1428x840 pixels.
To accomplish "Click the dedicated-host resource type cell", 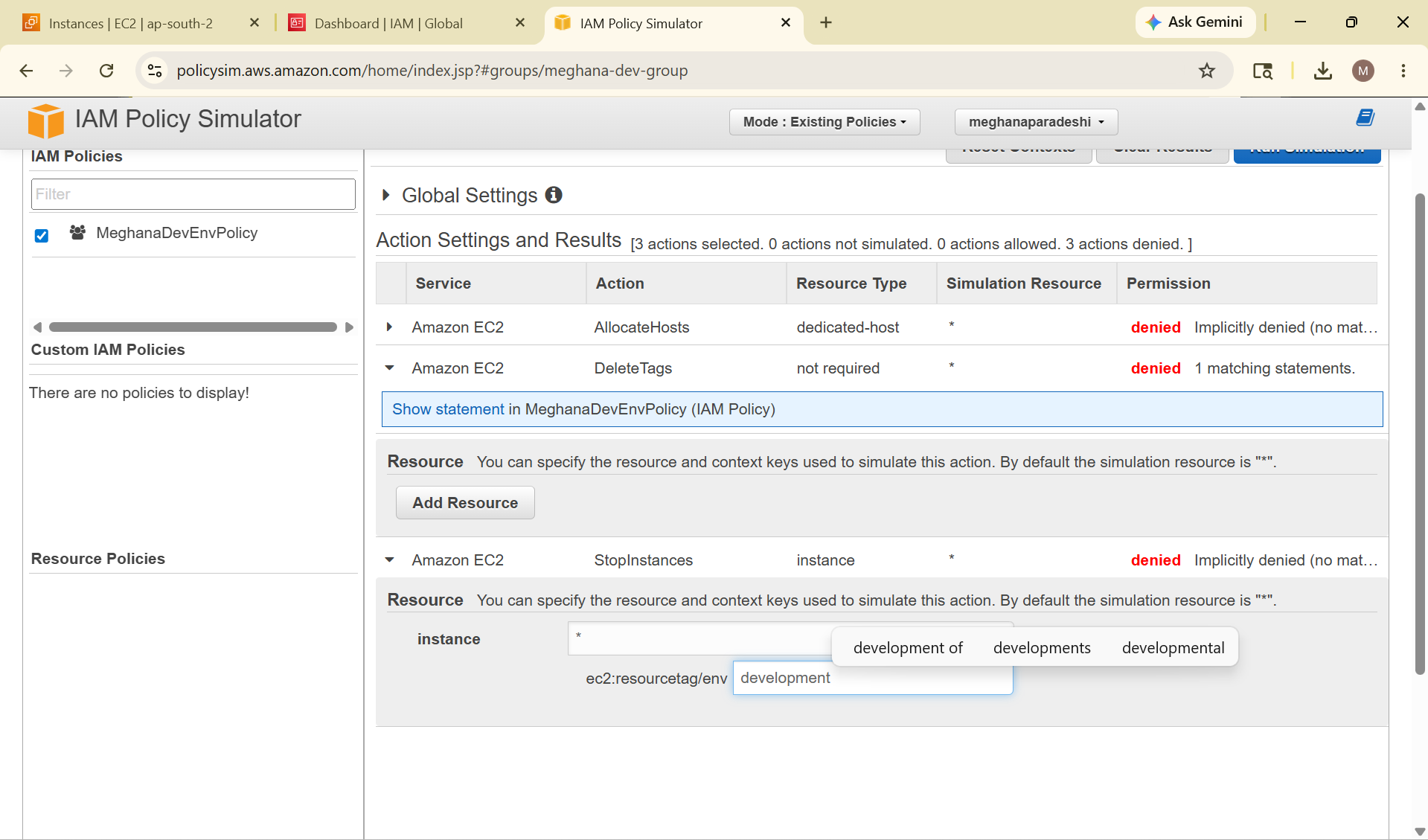I will (x=848, y=327).
